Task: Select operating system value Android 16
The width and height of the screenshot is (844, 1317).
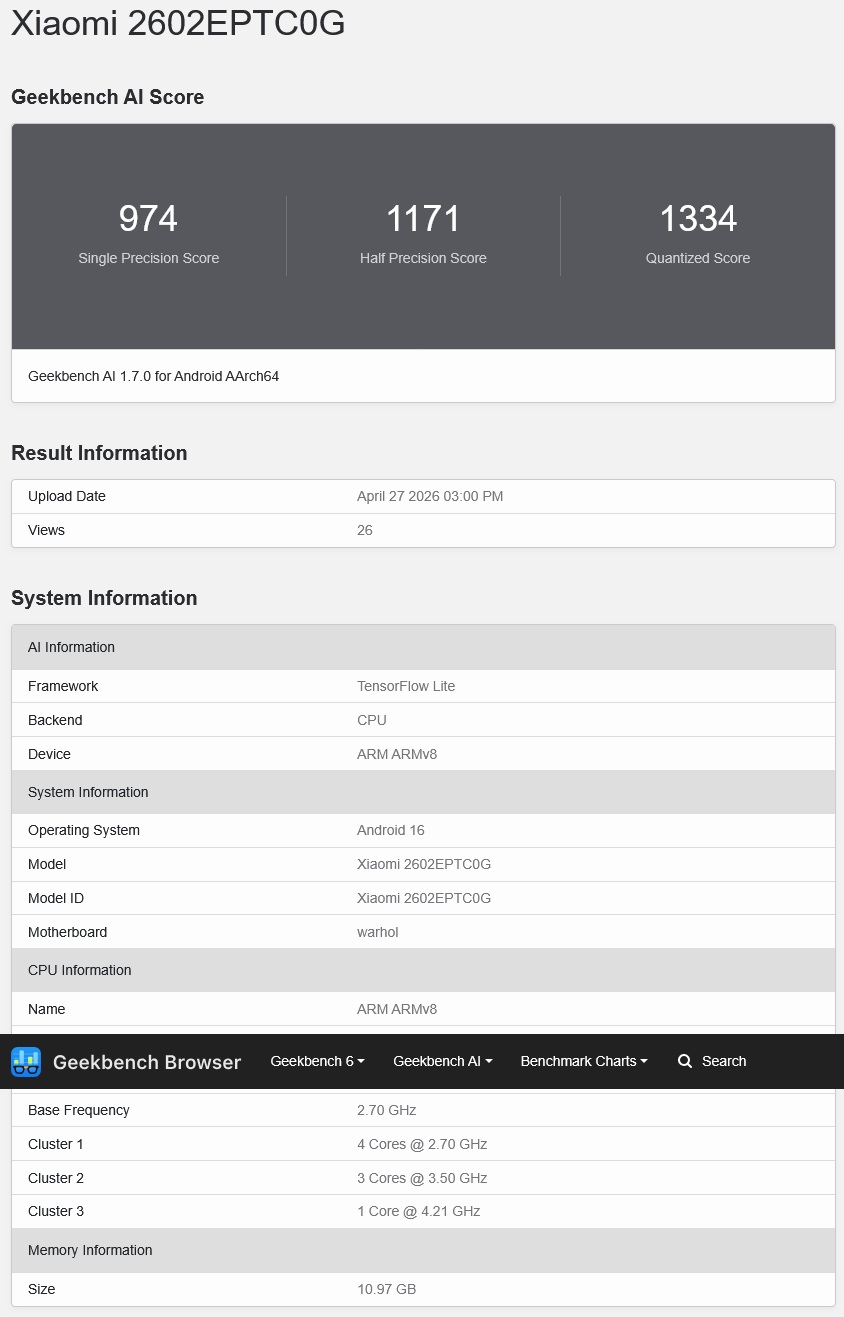Action: coord(391,830)
